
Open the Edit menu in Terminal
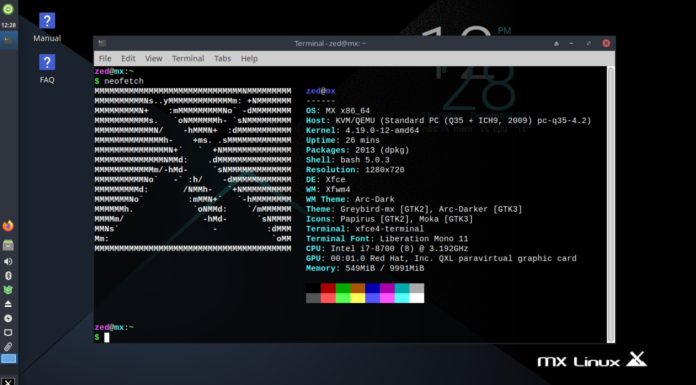click(x=128, y=59)
